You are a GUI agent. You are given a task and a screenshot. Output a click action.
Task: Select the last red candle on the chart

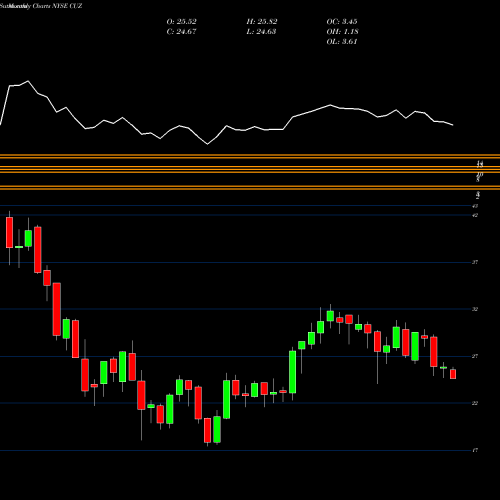point(453,374)
